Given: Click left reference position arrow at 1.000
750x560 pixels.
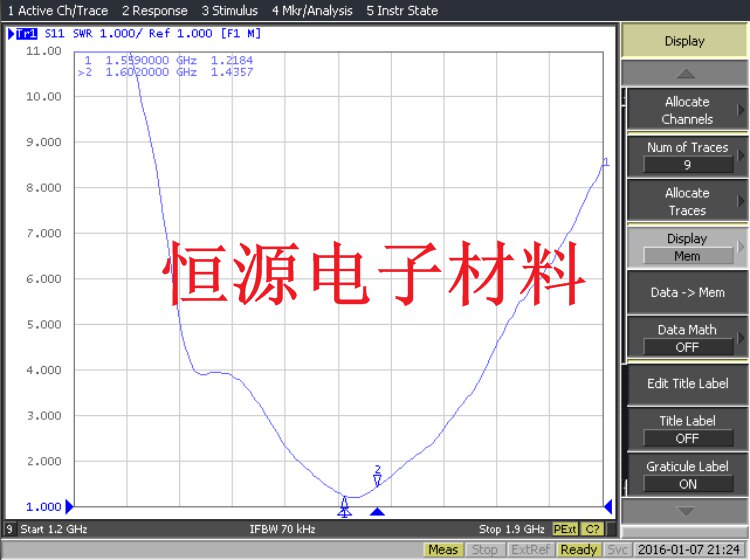Looking at the screenshot, I should click(x=69, y=506).
